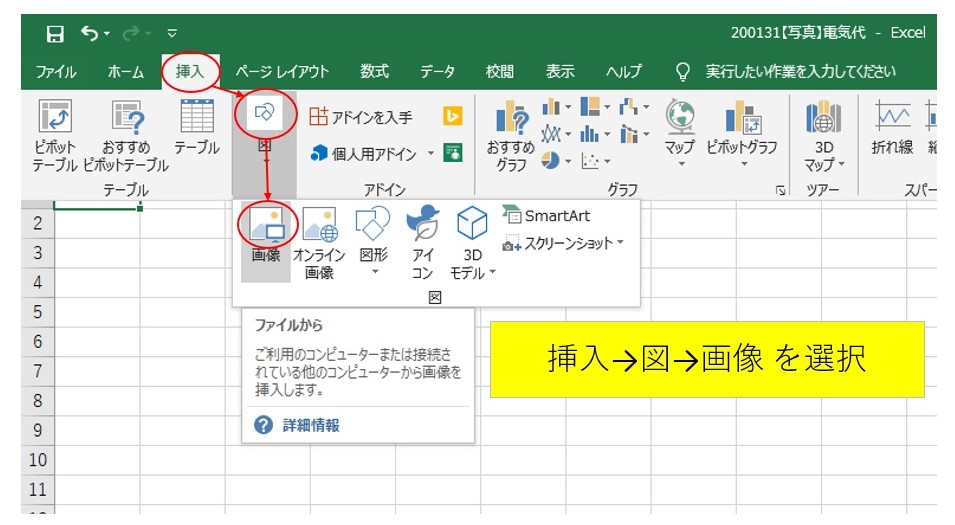Insert a ピボットテーブル
This screenshot has height=525, width=955.
(x=55, y=136)
